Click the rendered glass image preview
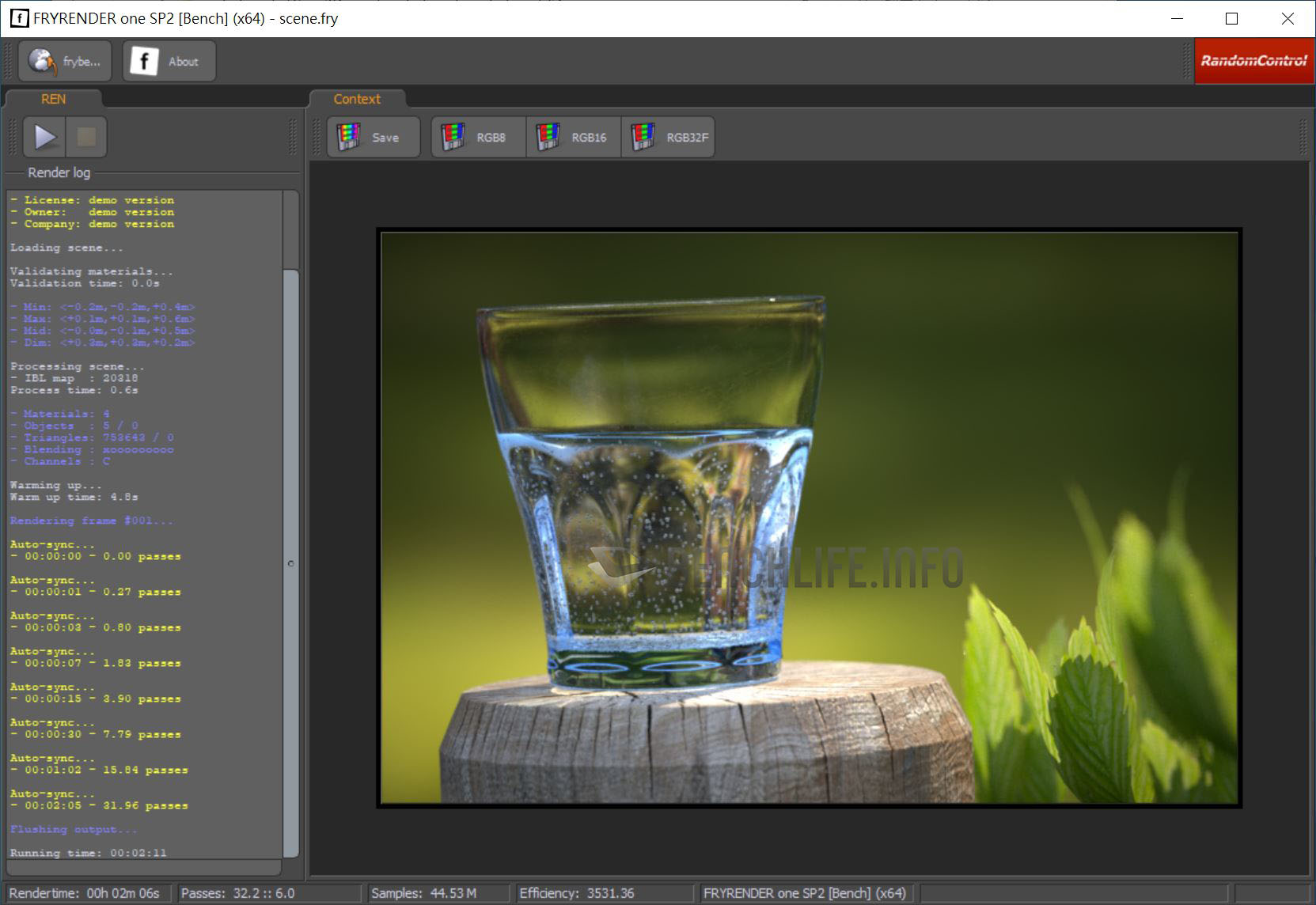This screenshot has width=1316, height=905. 809,518
